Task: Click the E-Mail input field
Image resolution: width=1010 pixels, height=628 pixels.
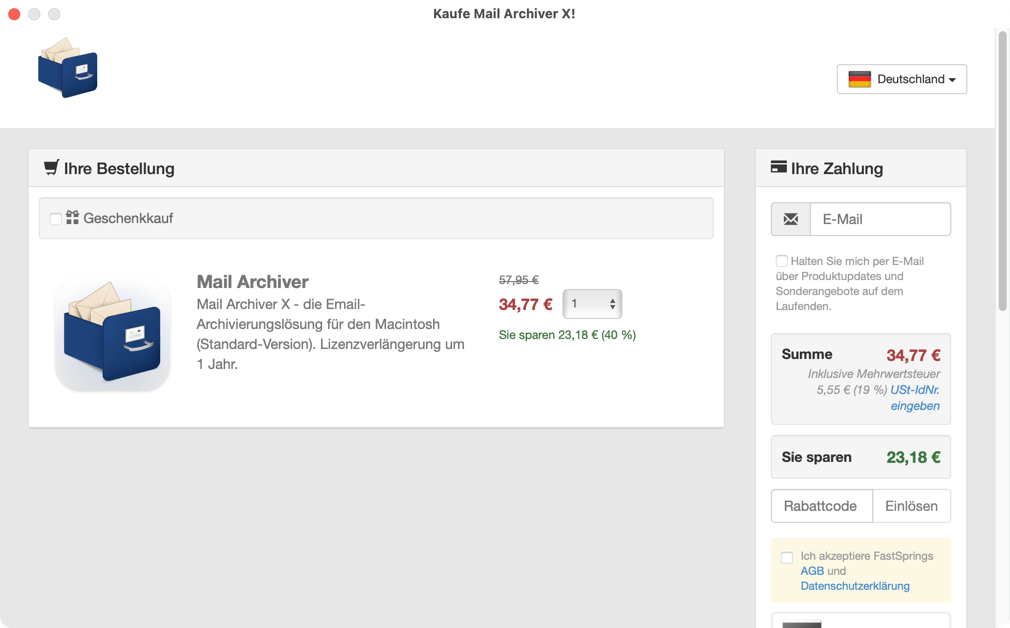Action: (880, 219)
